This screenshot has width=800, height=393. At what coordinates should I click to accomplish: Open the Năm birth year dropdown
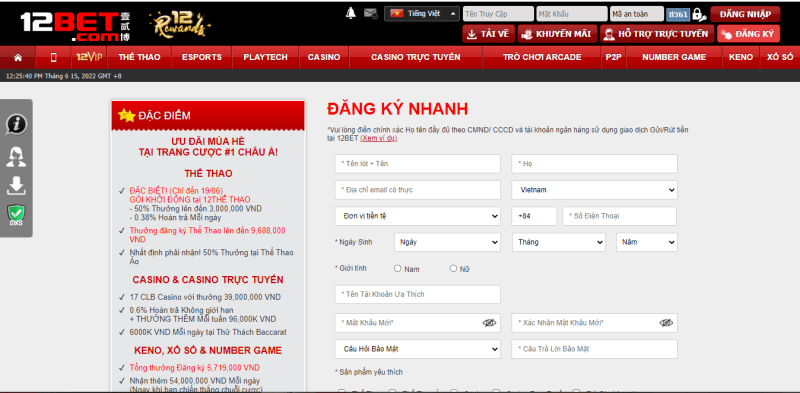pyautogui.click(x=647, y=242)
